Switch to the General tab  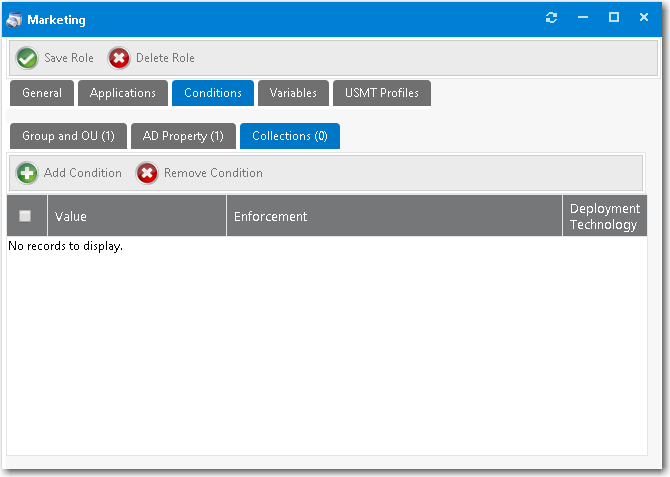[42, 93]
